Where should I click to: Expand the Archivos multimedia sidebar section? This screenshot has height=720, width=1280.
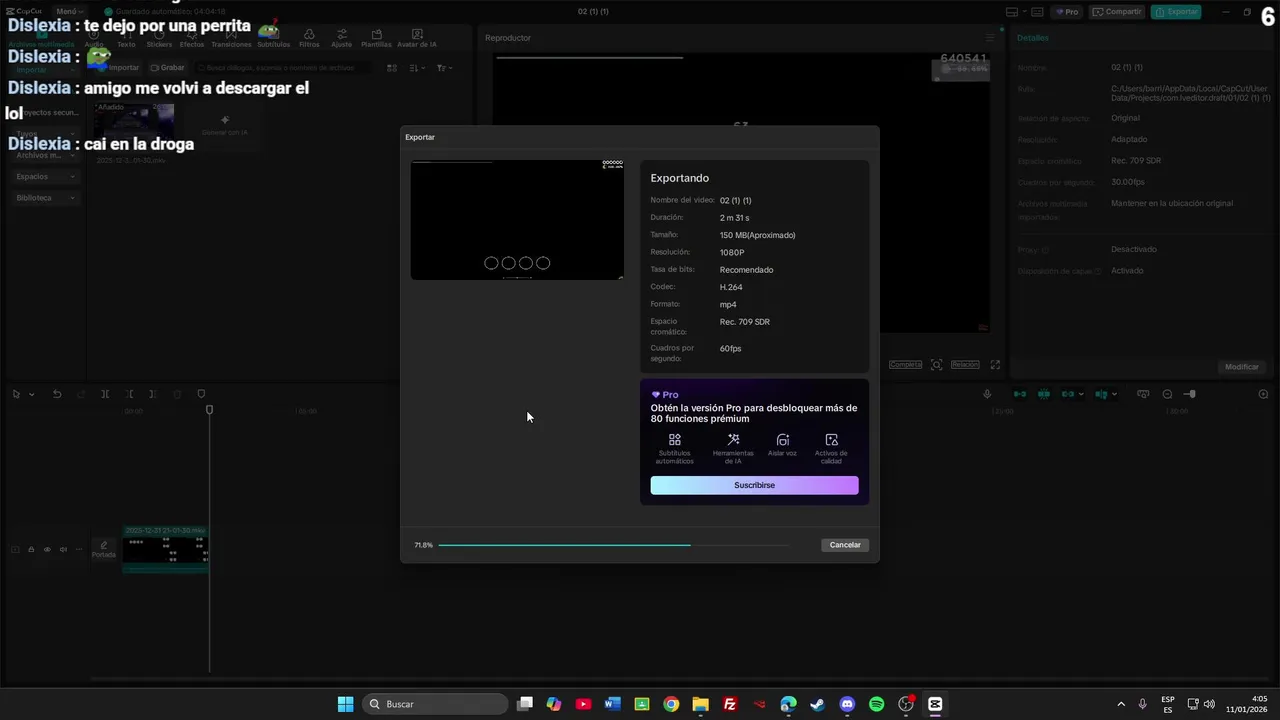[44, 156]
